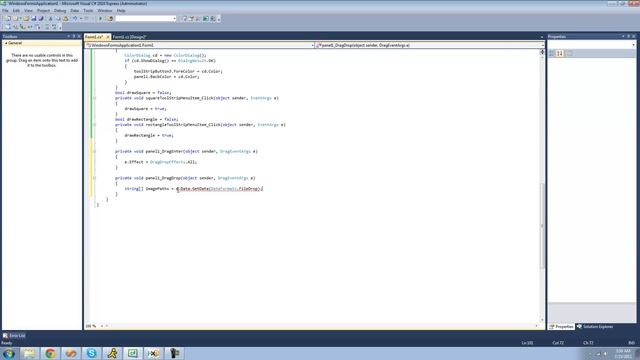Open the Debug menu
Viewport: 640px width, 360px height.
[60, 11]
